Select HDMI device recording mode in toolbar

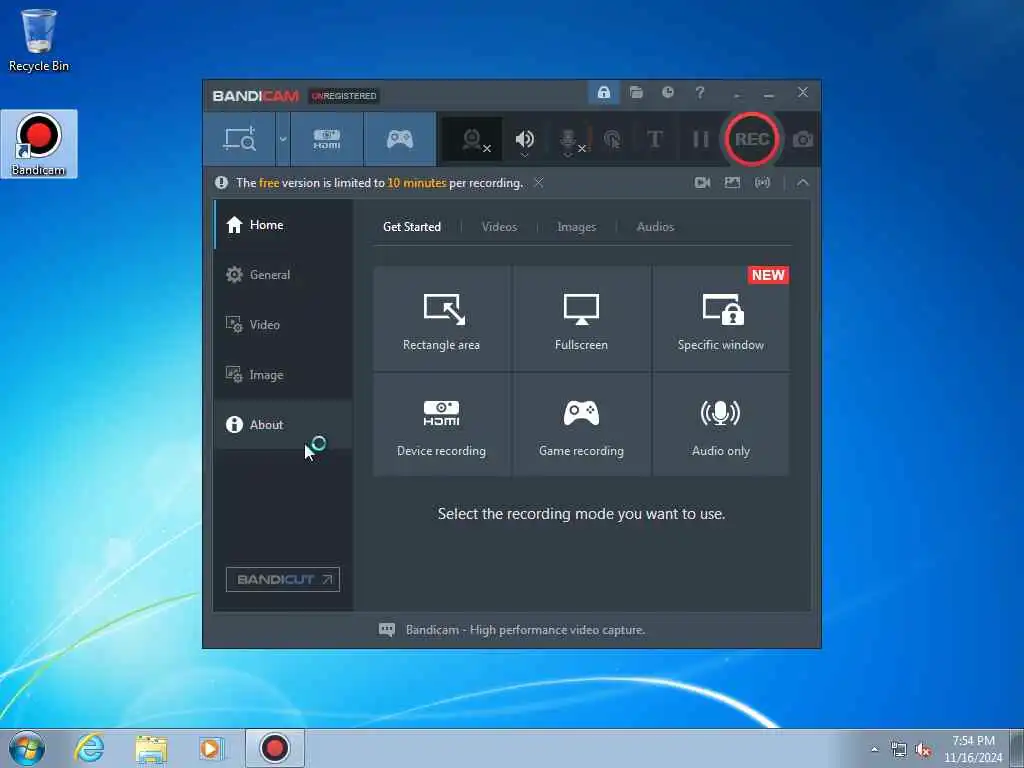[x=327, y=138]
